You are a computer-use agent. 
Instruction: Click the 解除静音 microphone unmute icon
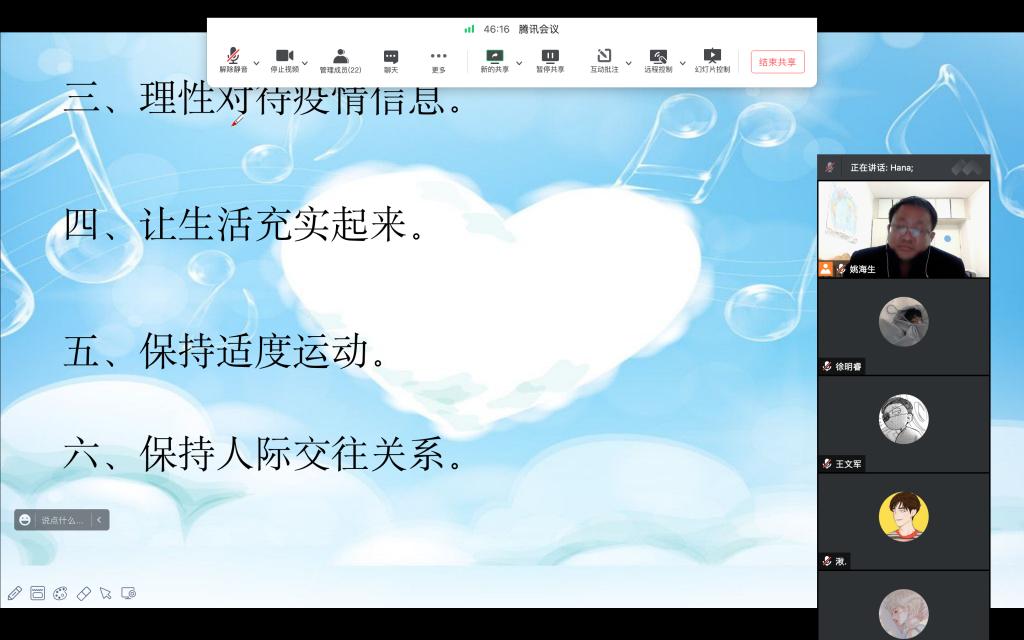233,57
